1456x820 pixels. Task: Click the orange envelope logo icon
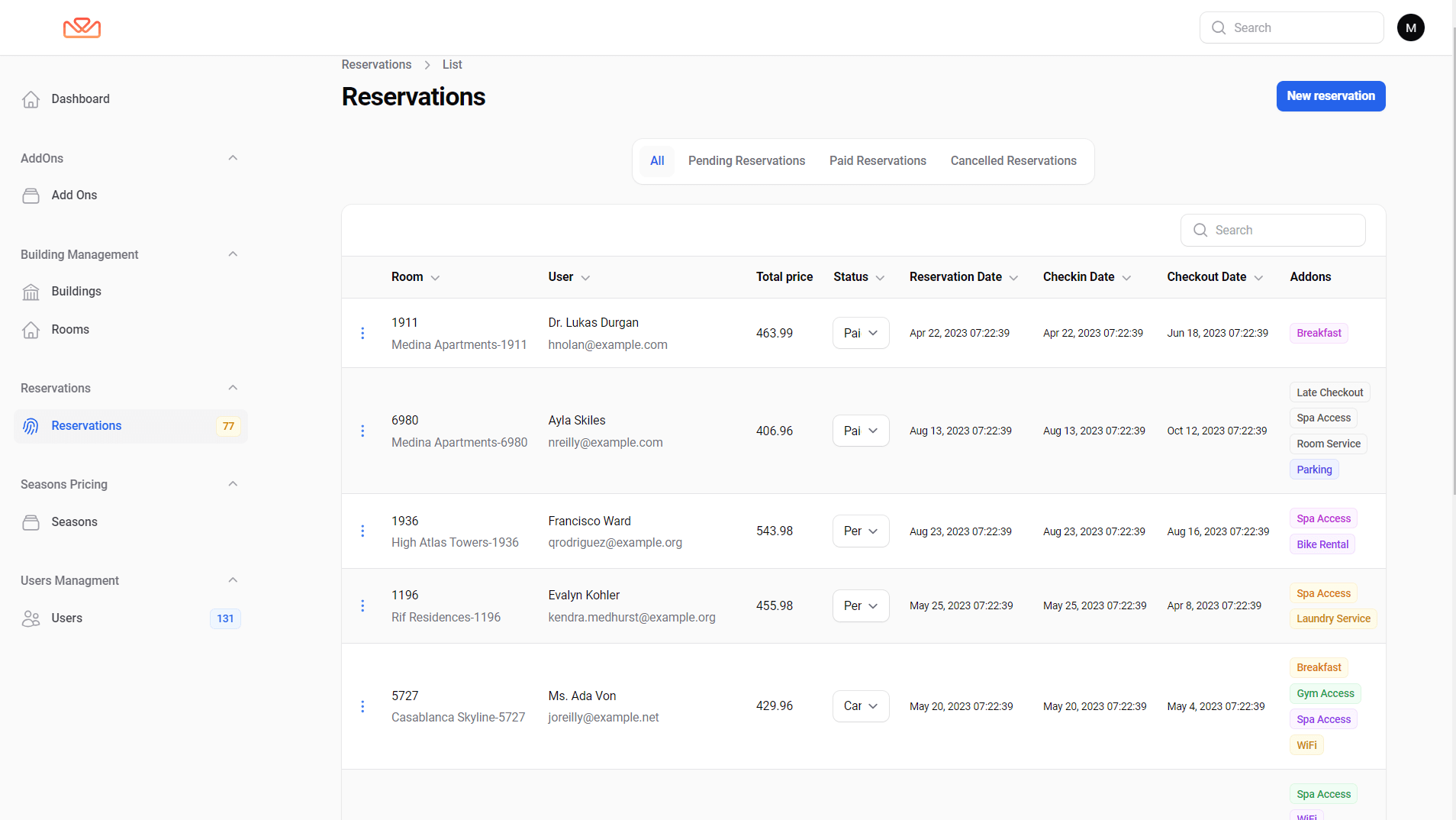(x=82, y=28)
